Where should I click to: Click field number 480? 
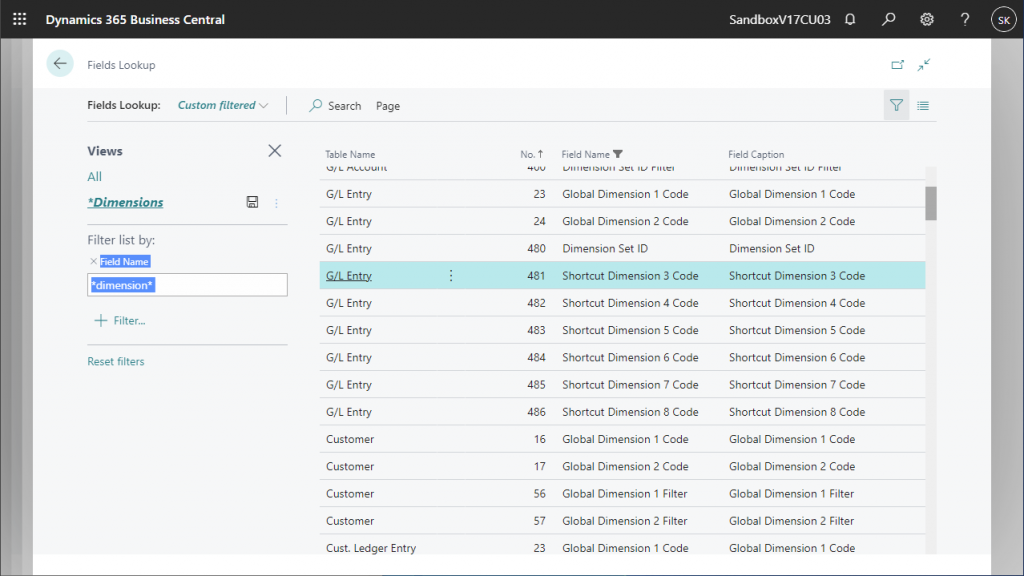point(536,249)
